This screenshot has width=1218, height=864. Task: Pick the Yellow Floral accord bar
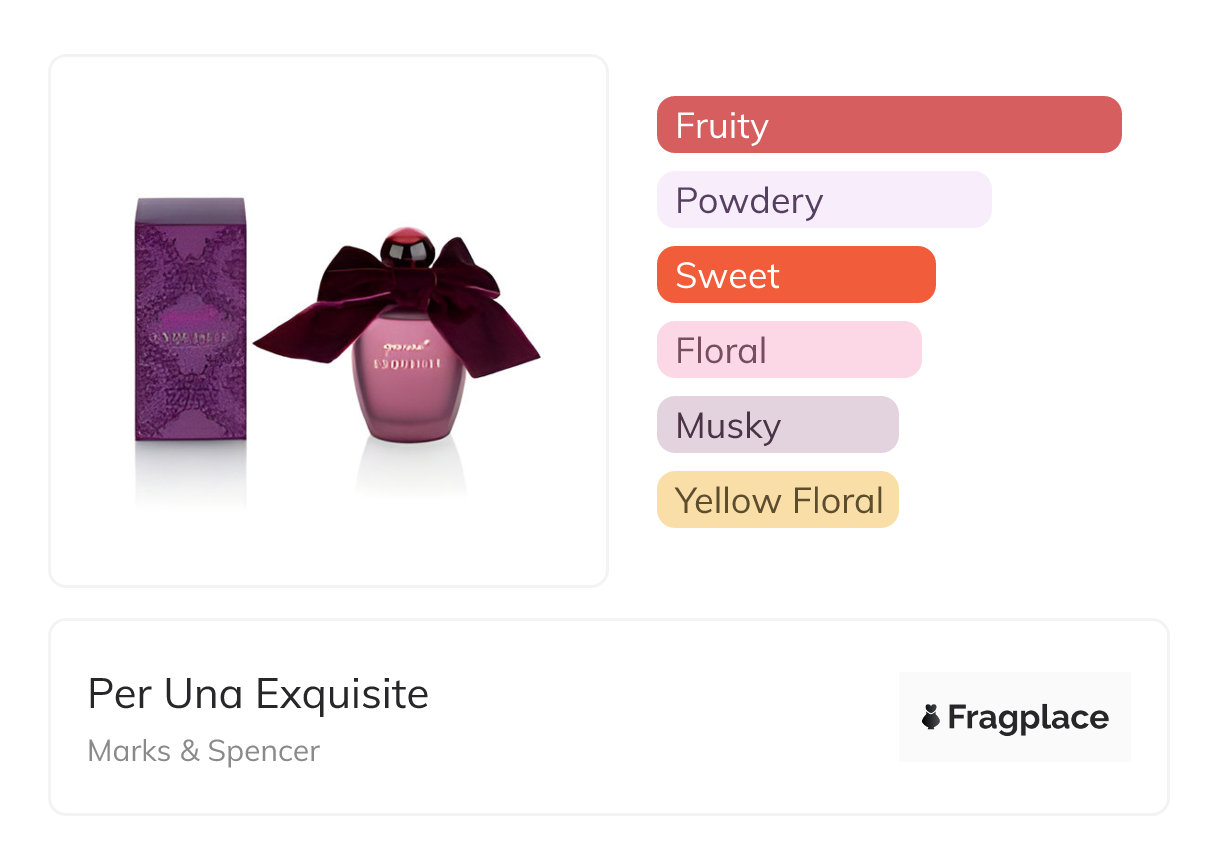(x=777, y=500)
